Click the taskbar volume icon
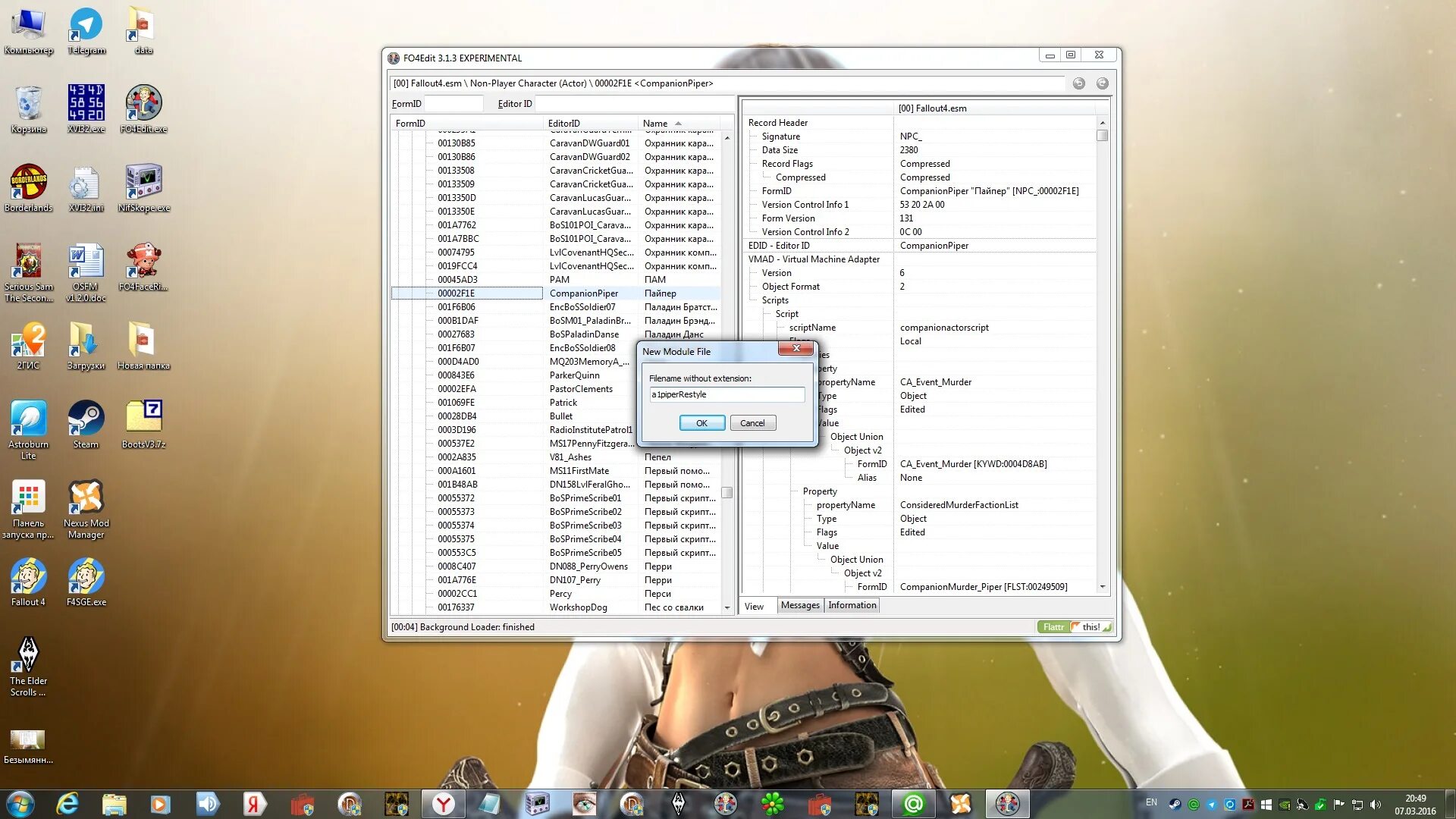This screenshot has width=1456, height=819. point(1376,804)
